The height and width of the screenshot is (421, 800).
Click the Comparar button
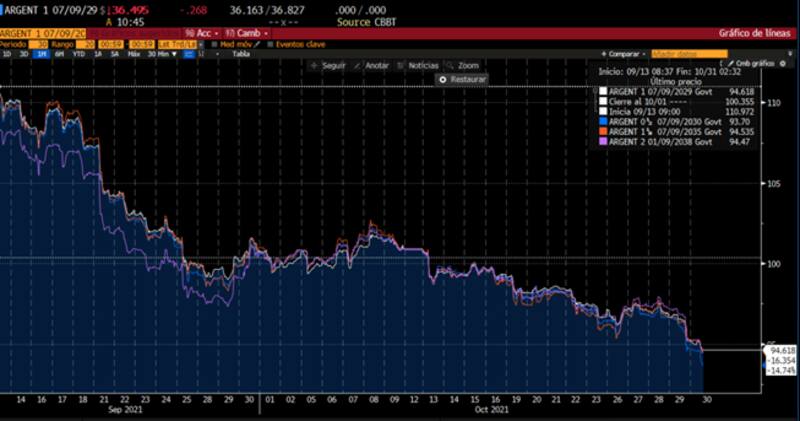pyautogui.click(x=624, y=54)
